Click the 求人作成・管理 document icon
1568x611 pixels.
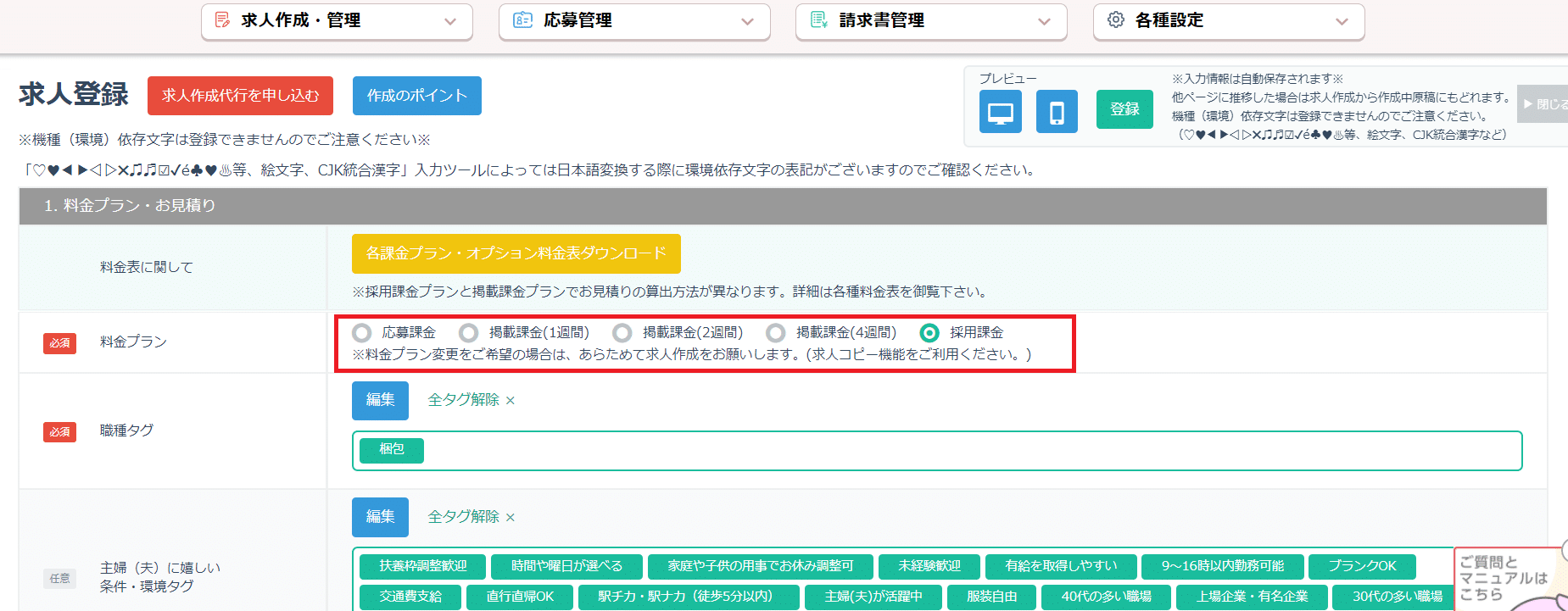(x=222, y=20)
